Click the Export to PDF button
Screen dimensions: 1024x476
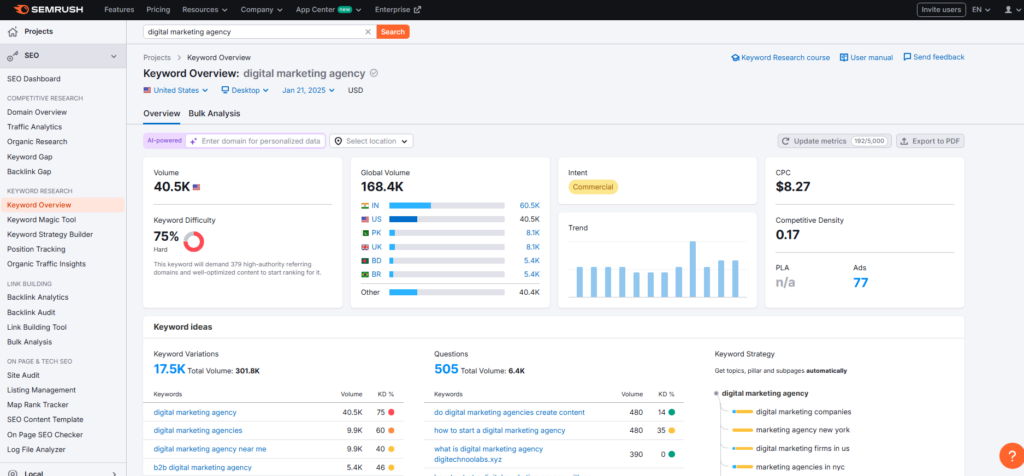pos(930,141)
